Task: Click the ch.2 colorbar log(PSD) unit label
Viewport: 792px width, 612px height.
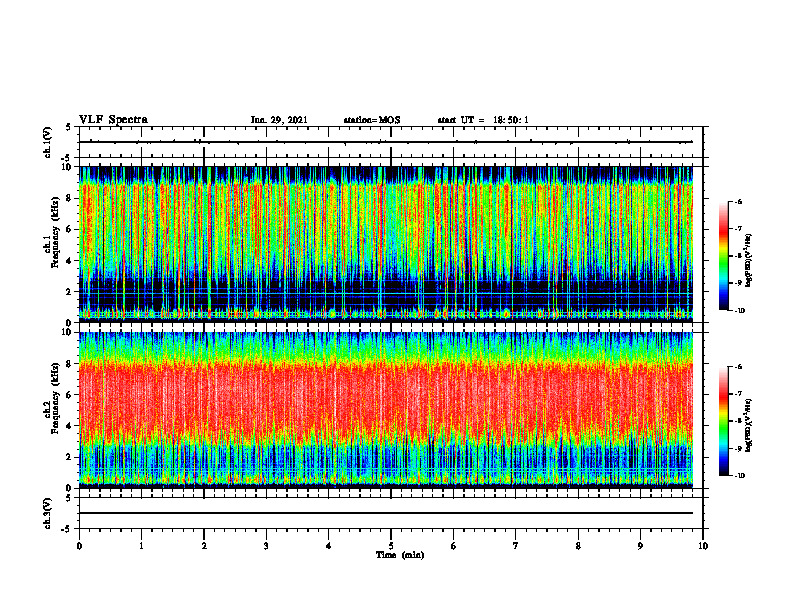Action: tap(748, 426)
